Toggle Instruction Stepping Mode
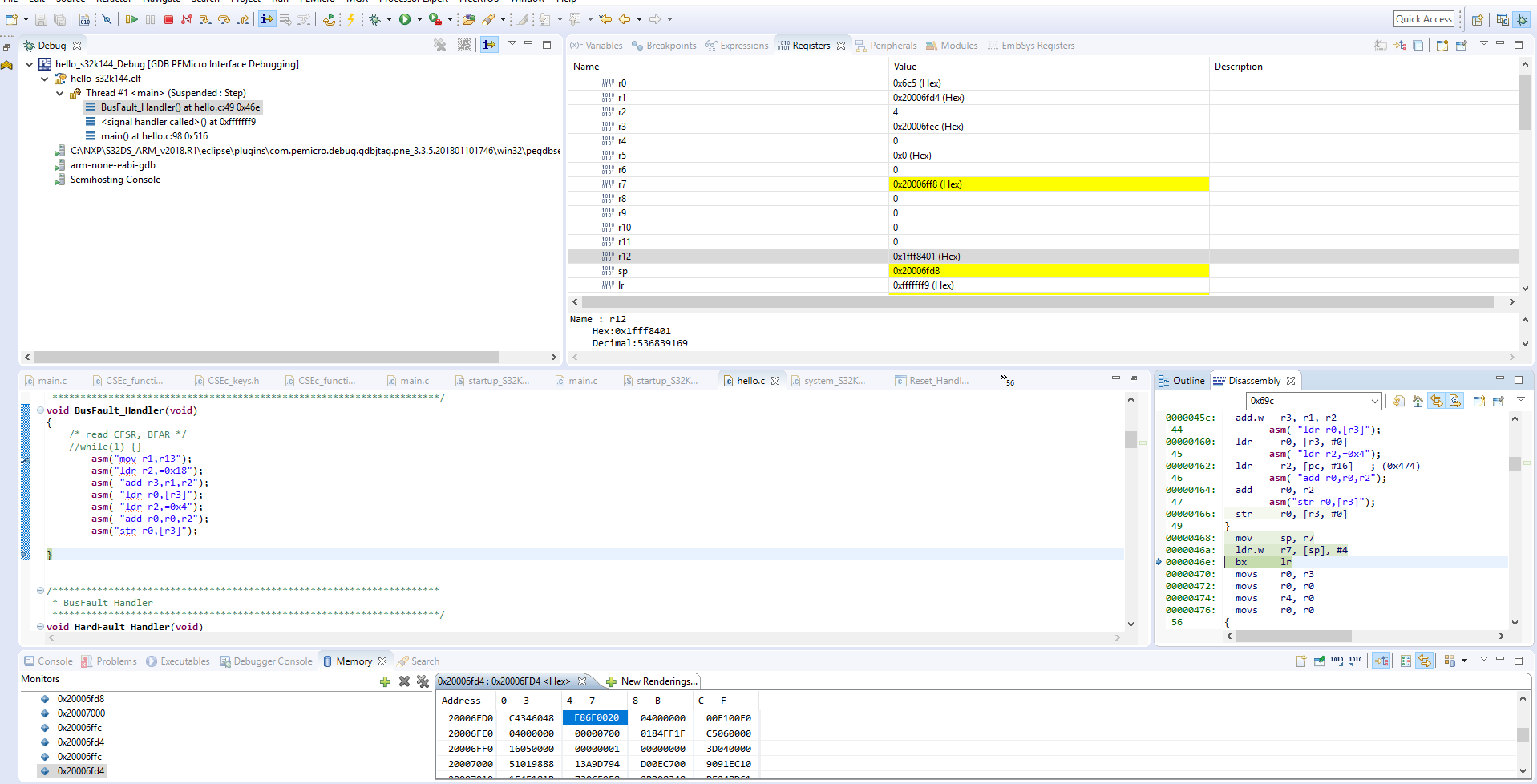This screenshot has height=784, width=1537. click(266, 20)
